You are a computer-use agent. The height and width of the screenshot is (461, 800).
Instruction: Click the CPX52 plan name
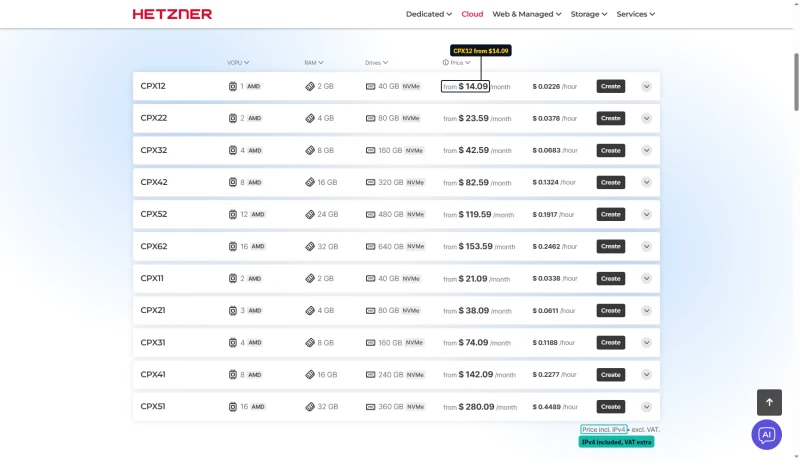(x=154, y=214)
